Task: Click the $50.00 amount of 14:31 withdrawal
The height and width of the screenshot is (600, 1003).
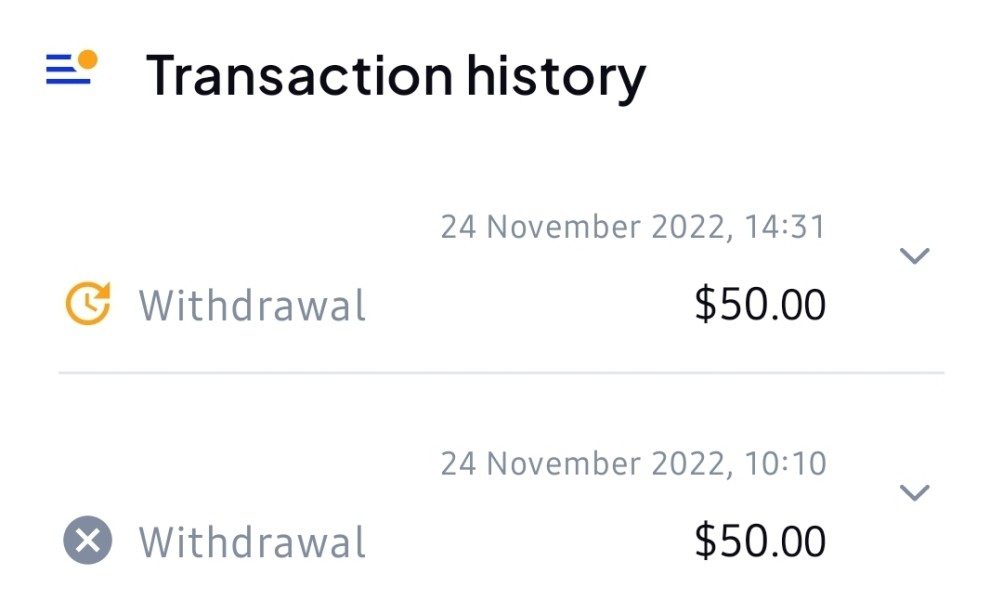Action: pos(760,305)
